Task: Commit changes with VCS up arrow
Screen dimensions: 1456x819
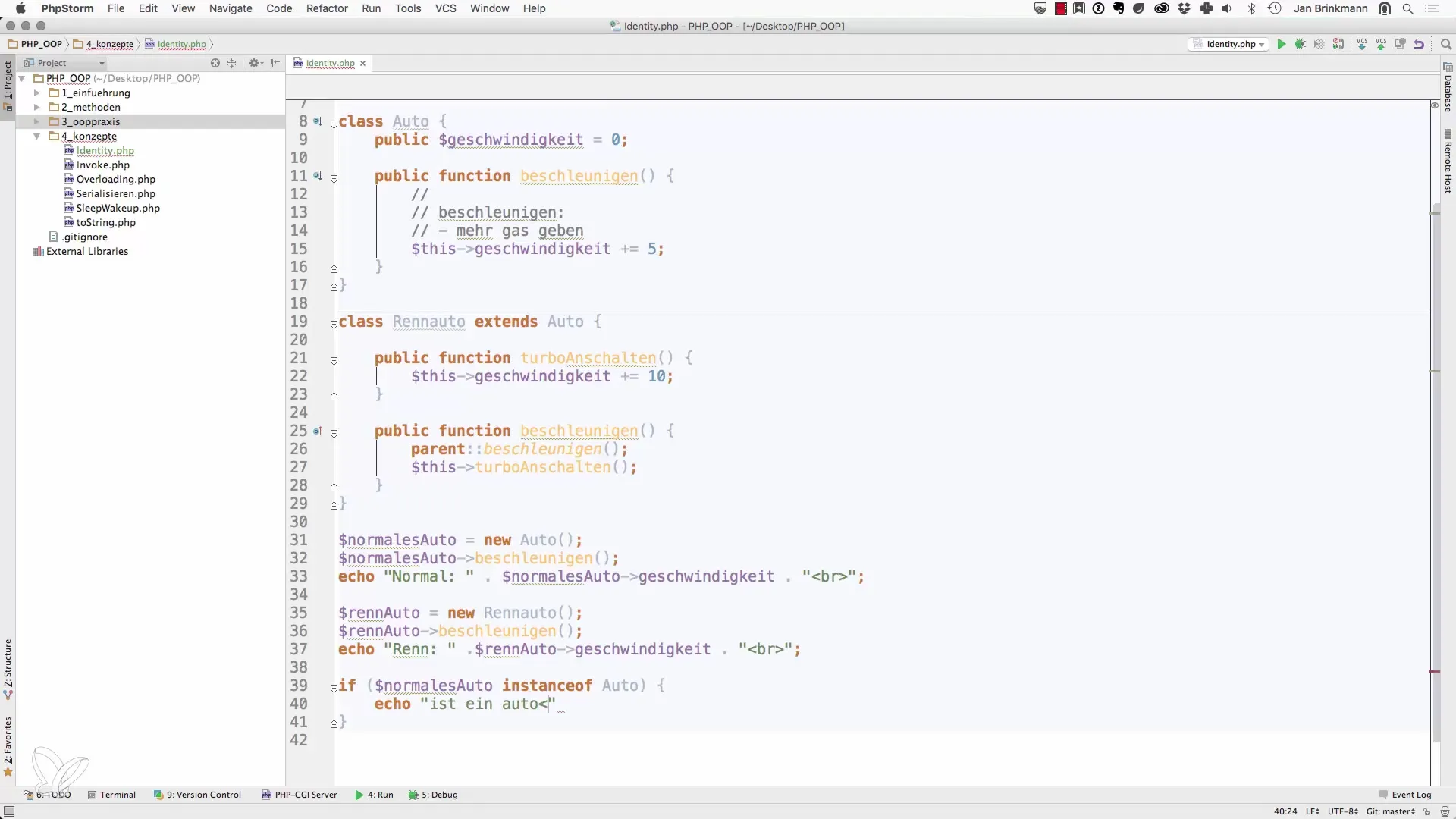Action: 1381,44
